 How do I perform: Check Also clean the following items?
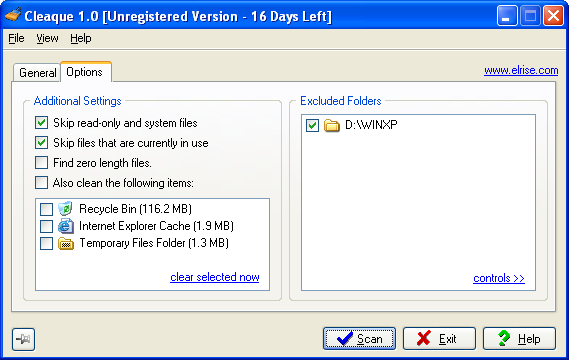point(41,183)
